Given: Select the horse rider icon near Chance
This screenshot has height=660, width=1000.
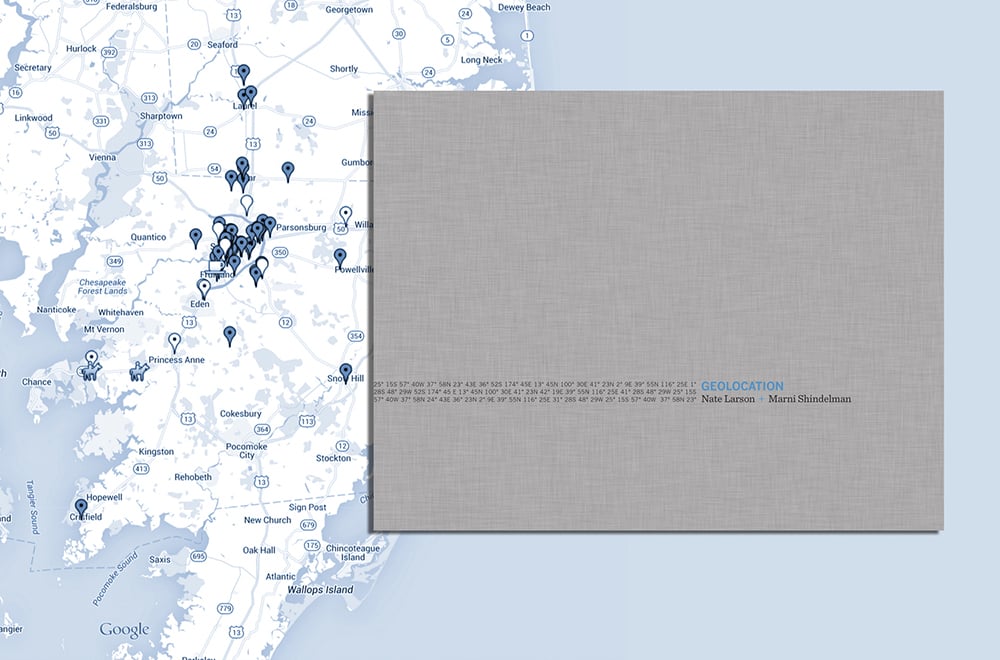Looking at the screenshot, I should (x=91, y=371).
